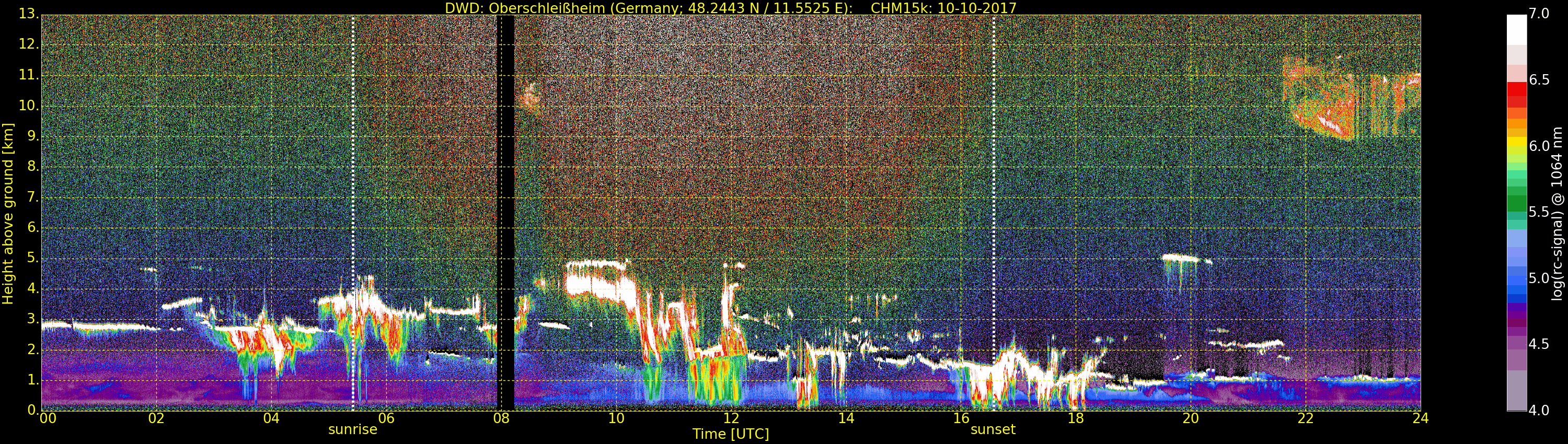This screenshot has height=444, width=1568.
Task: Click the chart title mentioning Oberschleißheim
Action: point(731,8)
